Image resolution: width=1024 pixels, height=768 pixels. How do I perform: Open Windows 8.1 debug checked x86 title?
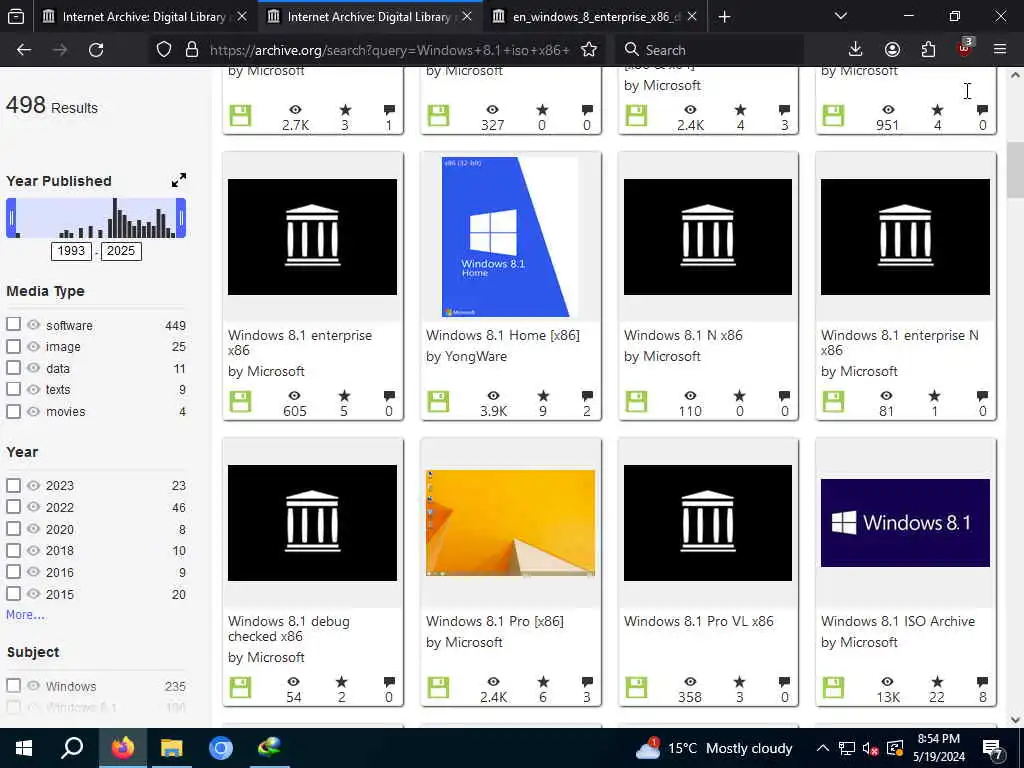click(289, 628)
